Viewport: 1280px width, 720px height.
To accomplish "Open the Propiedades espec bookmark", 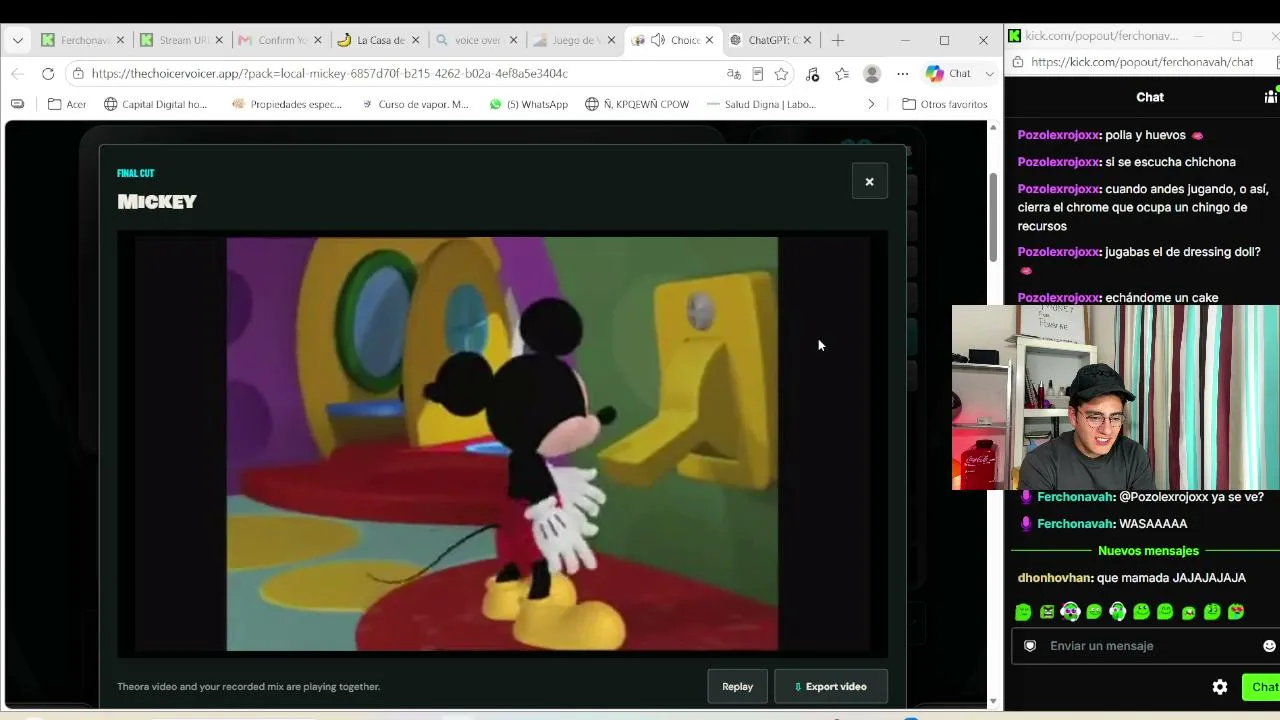I will click(x=286, y=104).
